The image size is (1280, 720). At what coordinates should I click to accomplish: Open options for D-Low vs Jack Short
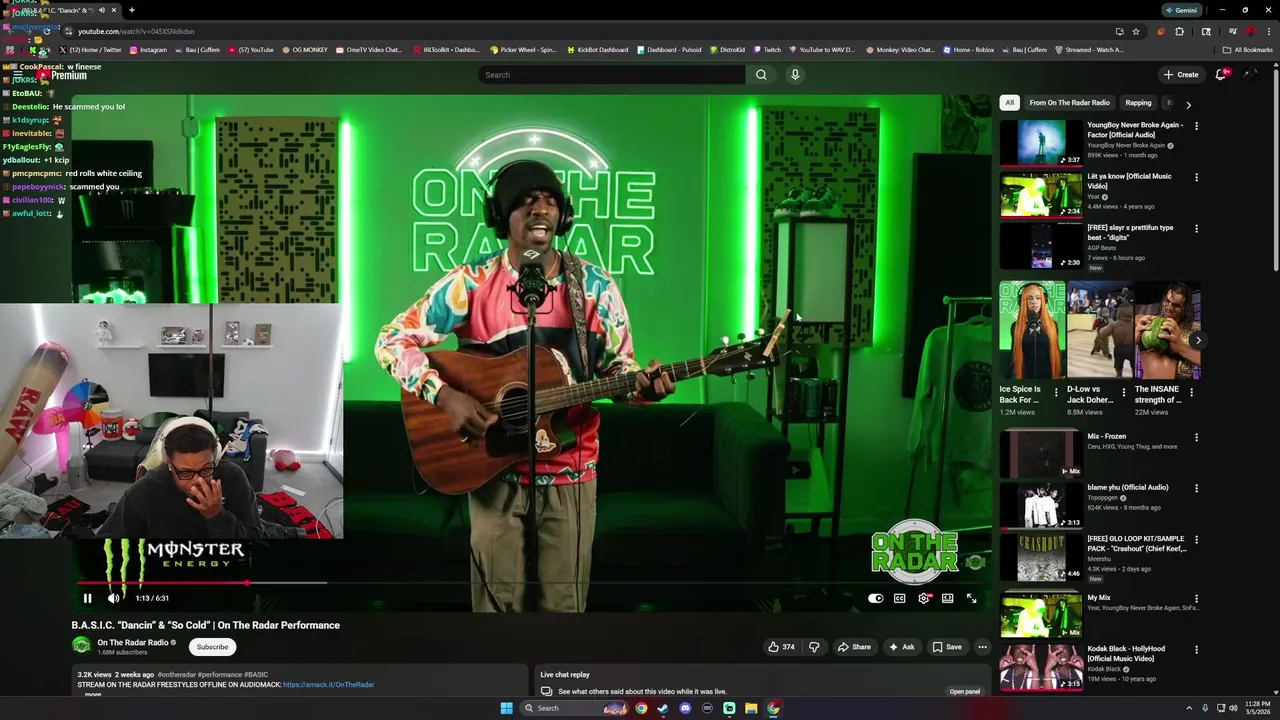pyautogui.click(x=1123, y=393)
